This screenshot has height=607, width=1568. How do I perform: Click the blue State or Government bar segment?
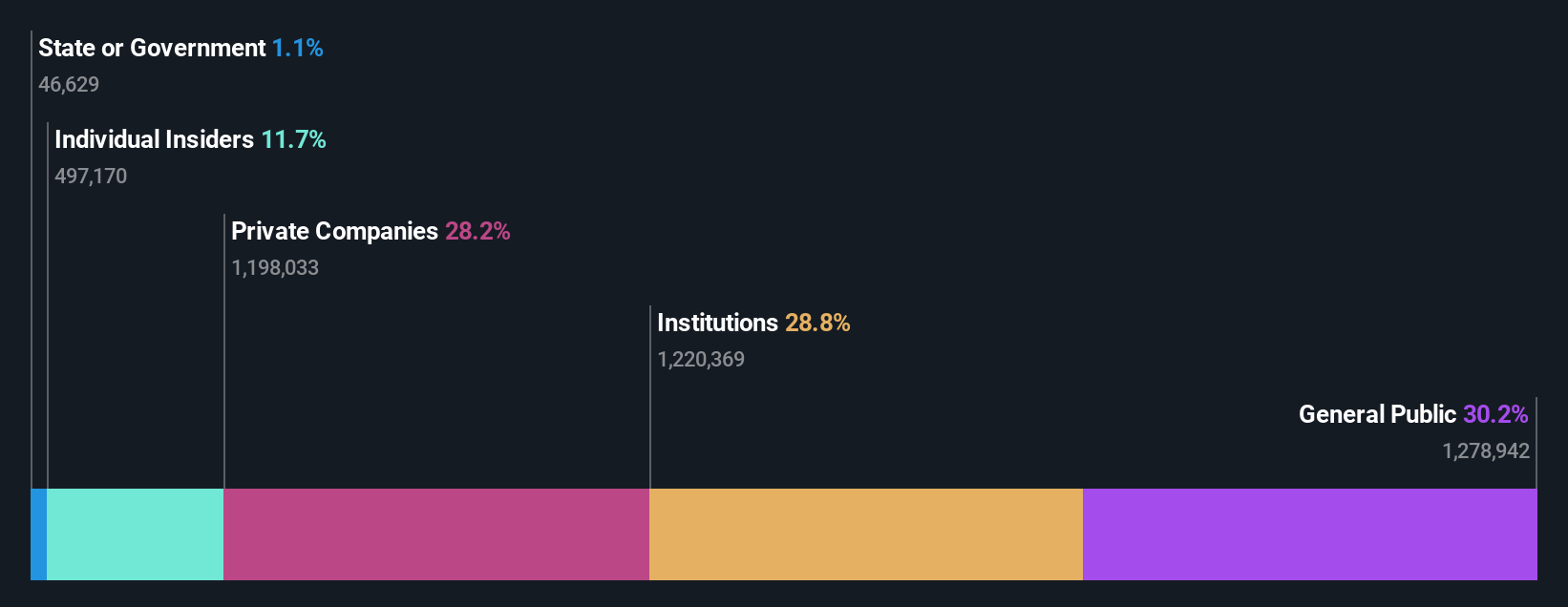[x=38, y=534]
